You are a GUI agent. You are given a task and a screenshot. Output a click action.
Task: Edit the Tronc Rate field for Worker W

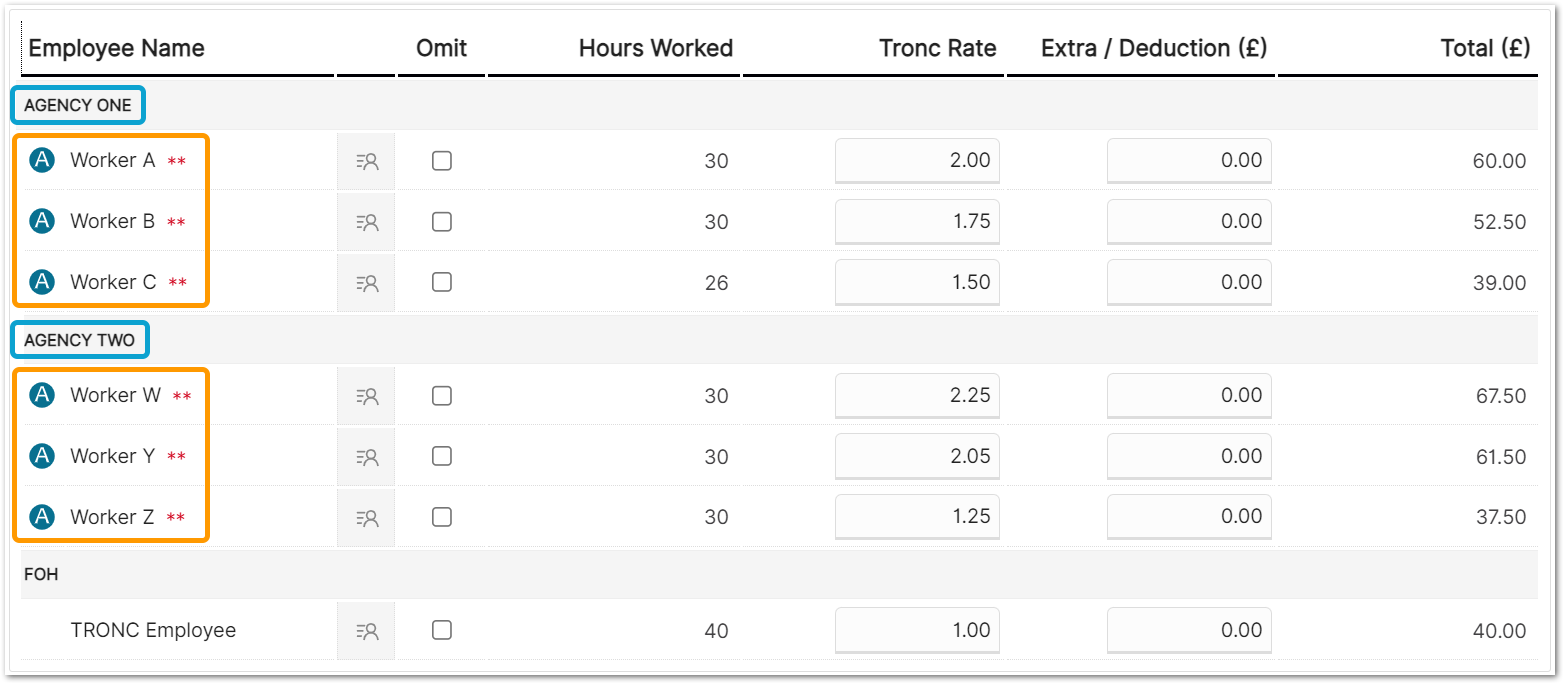pyautogui.click(x=917, y=396)
